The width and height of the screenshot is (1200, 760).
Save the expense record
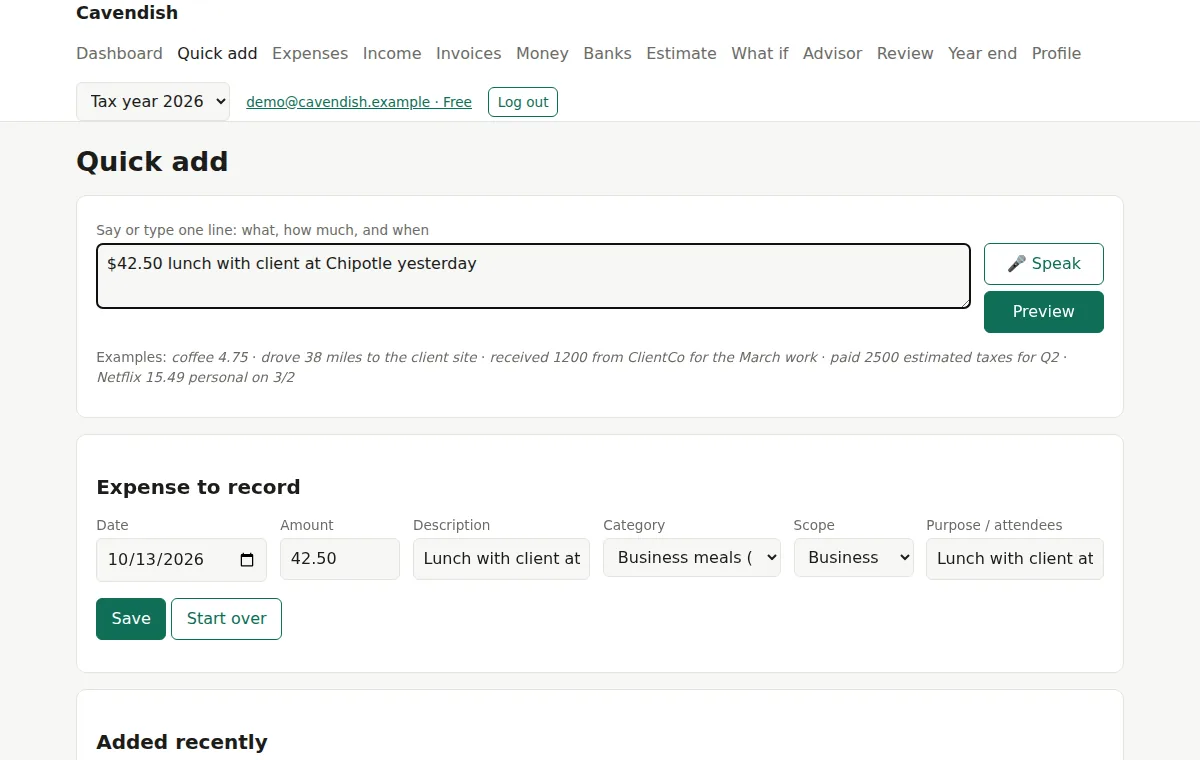coord(131,619)
